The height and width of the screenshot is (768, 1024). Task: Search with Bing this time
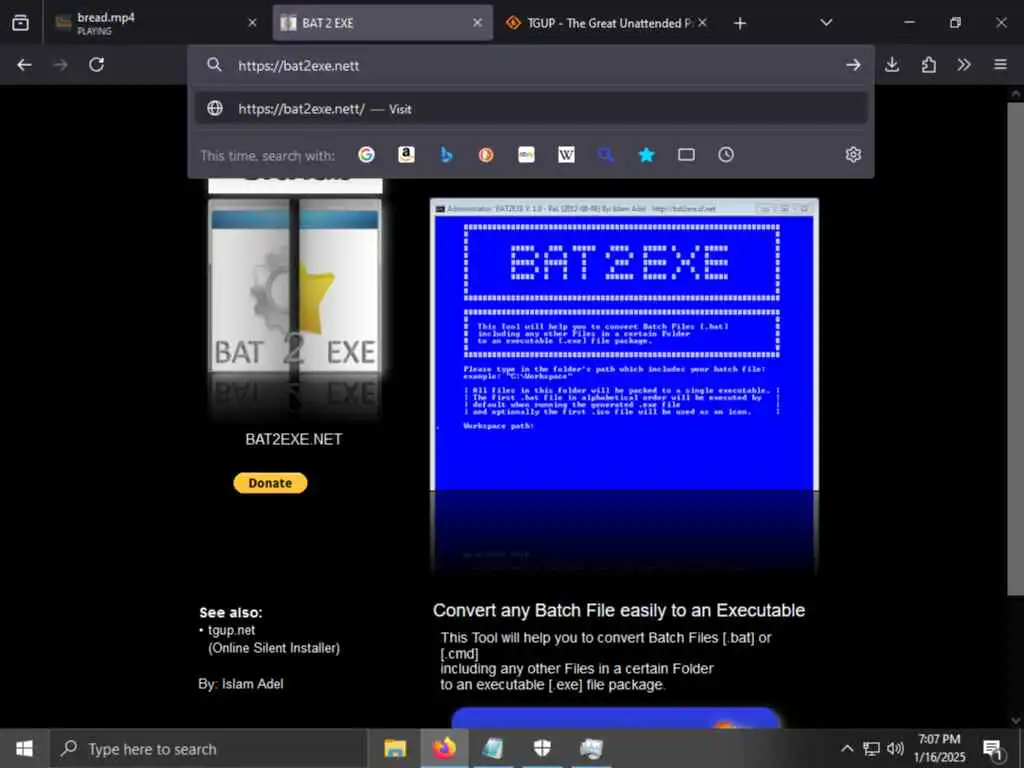click(447, 155)
